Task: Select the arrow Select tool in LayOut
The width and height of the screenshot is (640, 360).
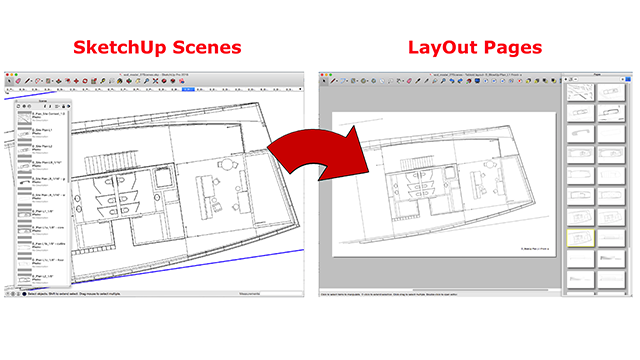Action: pos(324,81)
